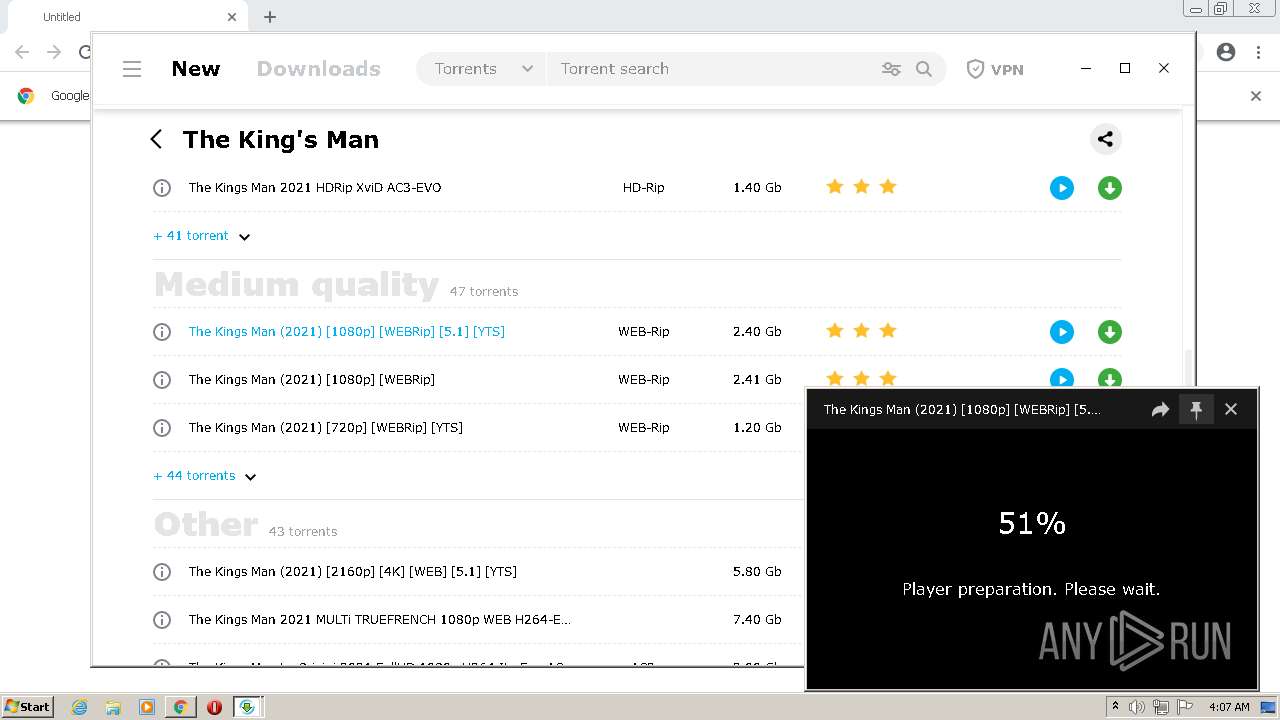
Task: Open the VPN option
Action: click(995, 69)
